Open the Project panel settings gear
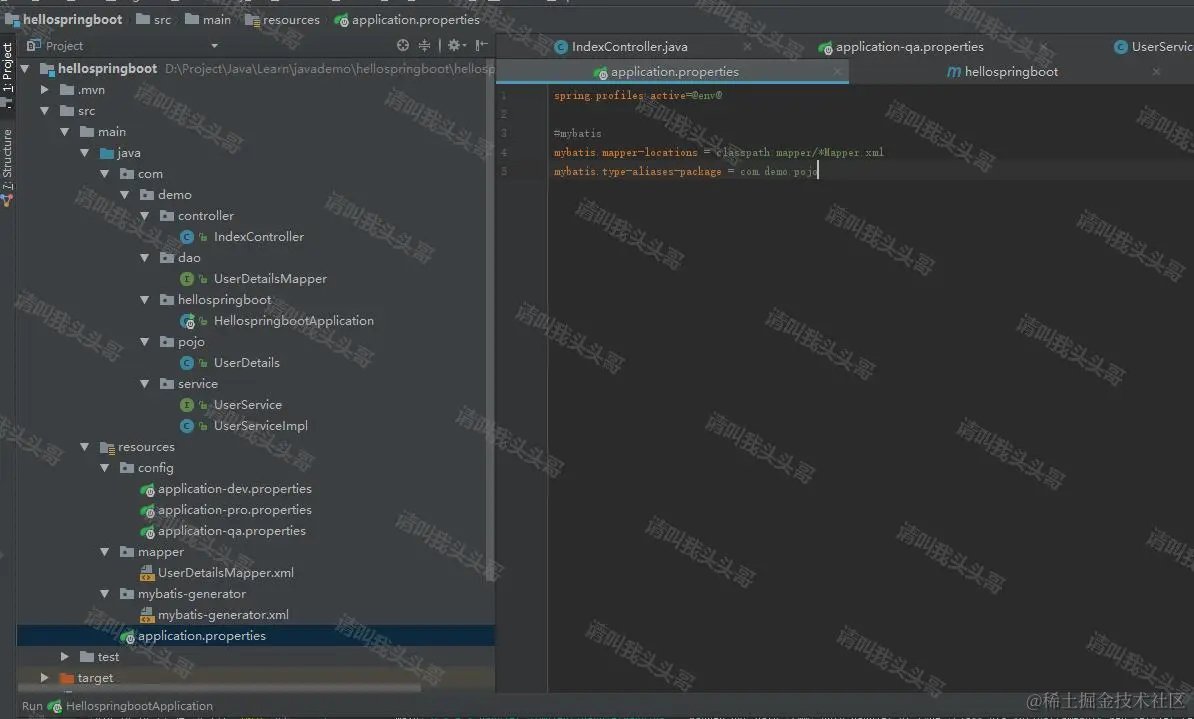The image size is (1194, 719). tap(453, 45)
